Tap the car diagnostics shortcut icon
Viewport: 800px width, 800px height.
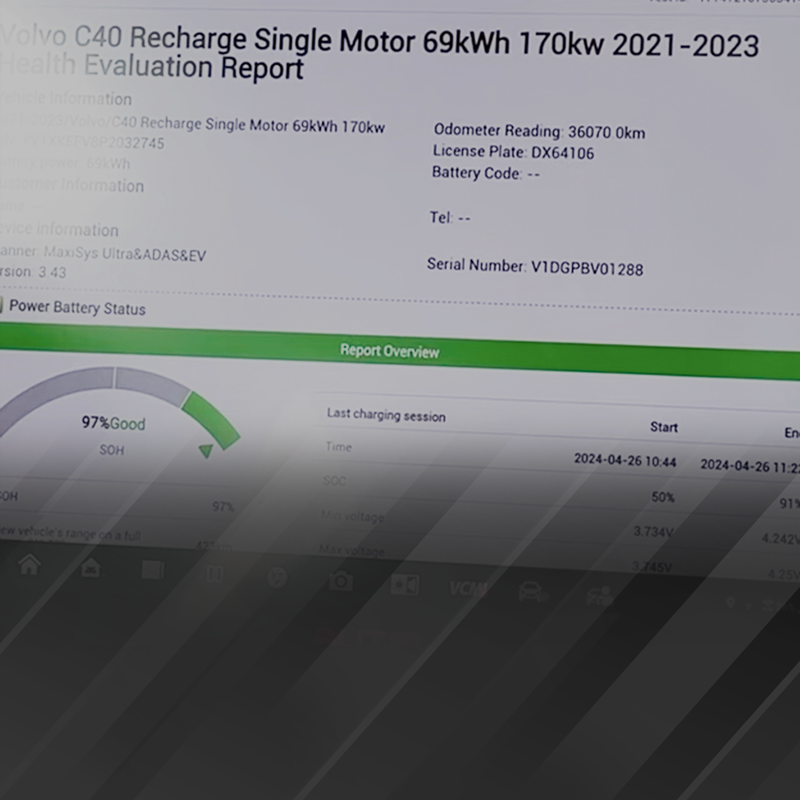pos(533,592)
